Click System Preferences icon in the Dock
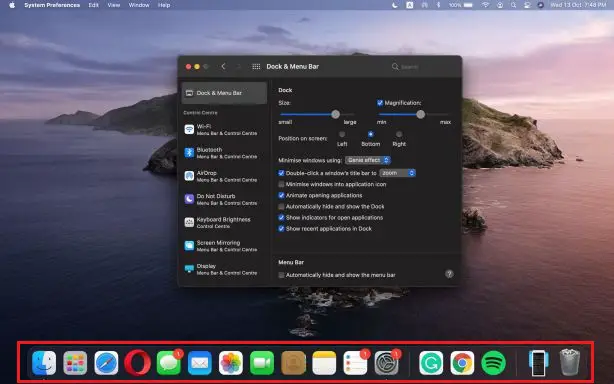 [x=387, y=363]
